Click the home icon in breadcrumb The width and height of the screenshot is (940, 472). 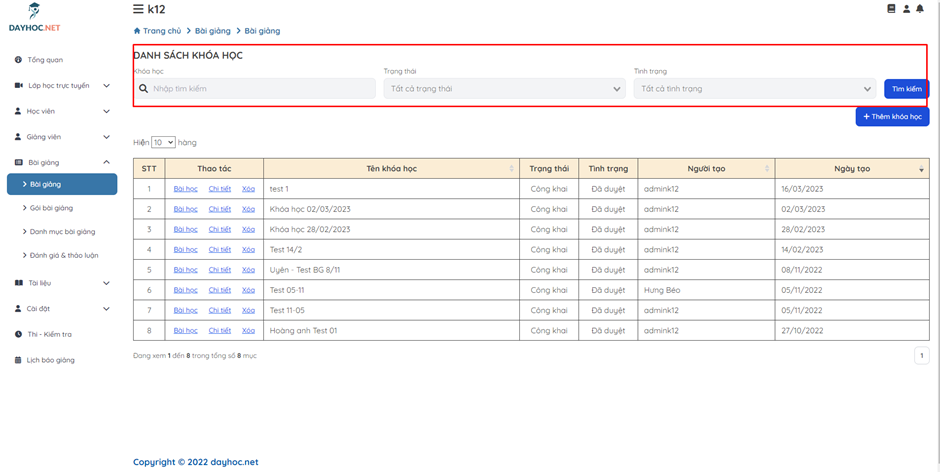(137, 31)
